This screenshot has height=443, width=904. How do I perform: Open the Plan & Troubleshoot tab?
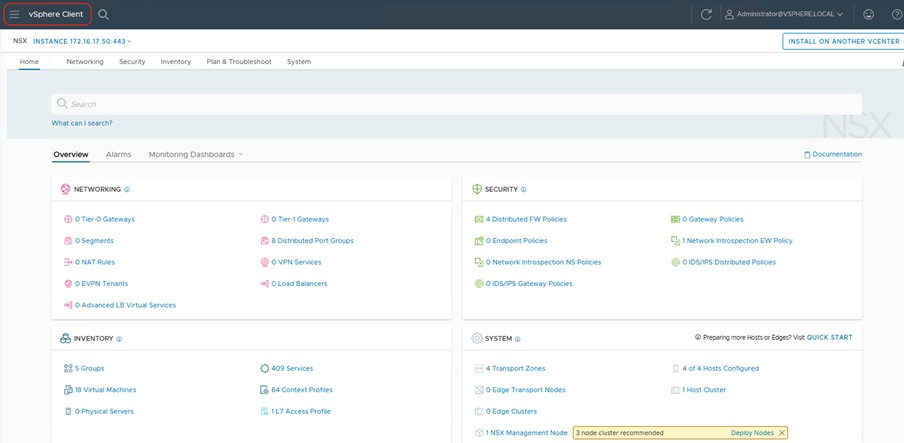(239, 62)
